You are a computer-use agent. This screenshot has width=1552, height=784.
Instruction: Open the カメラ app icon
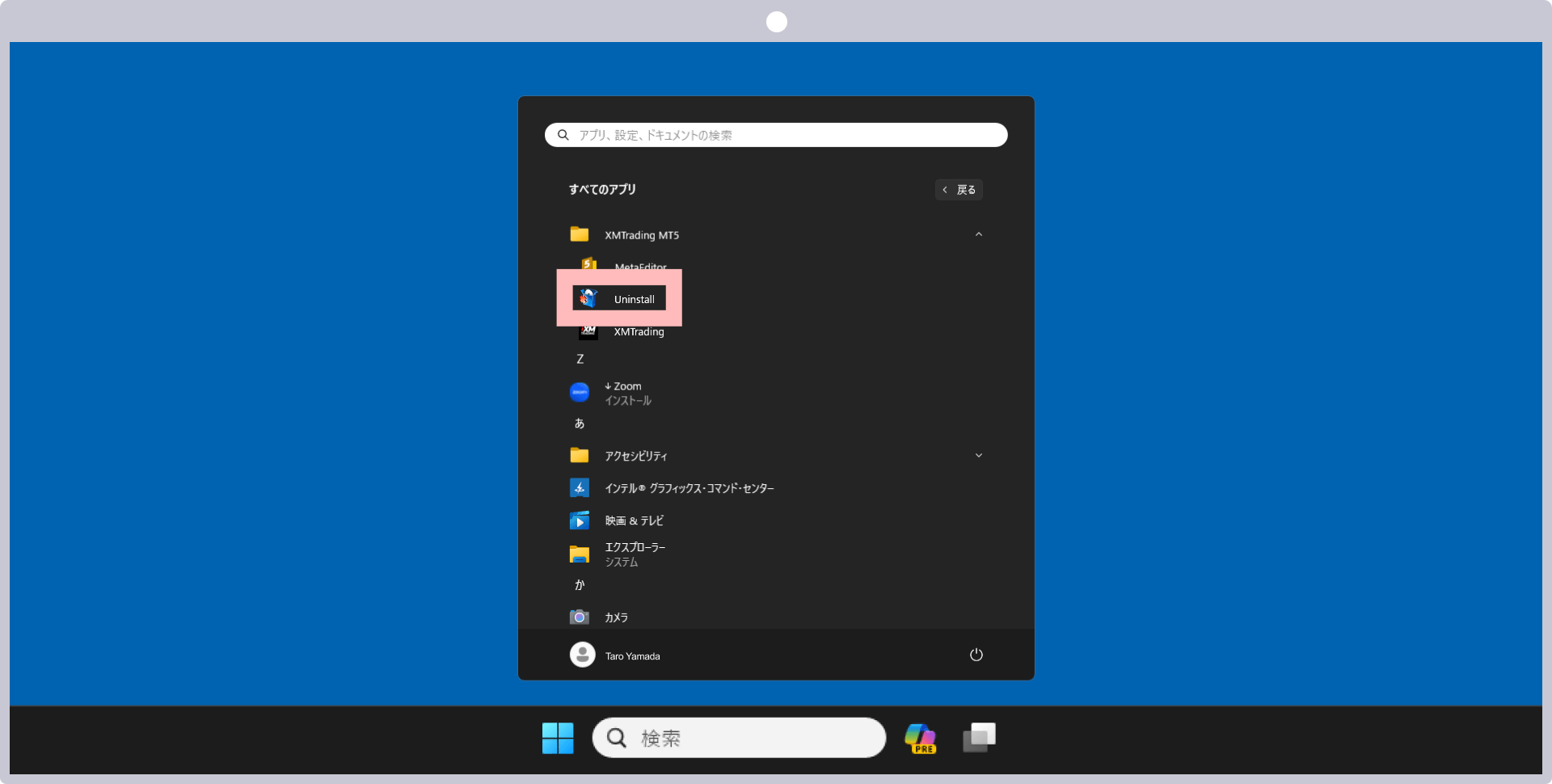click(x=580, y=617)
